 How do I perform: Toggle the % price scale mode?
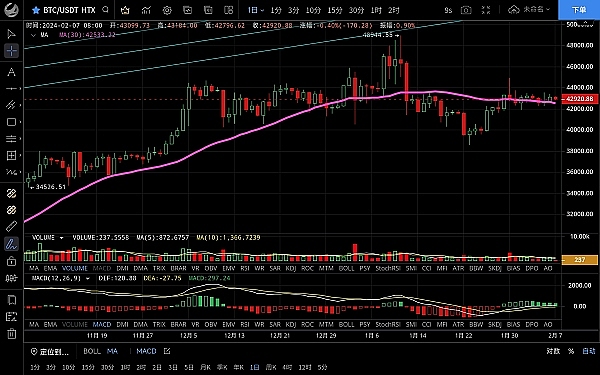pyautogui.click(x=571, y=351)
